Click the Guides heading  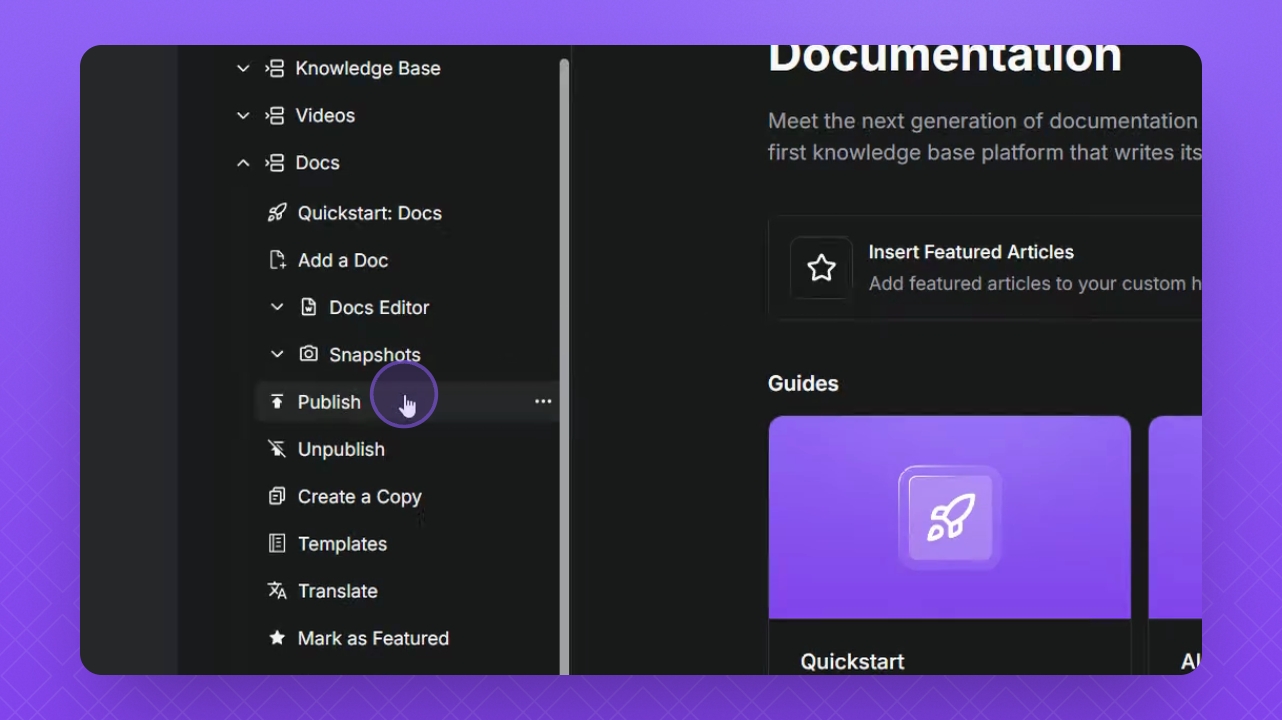pos(803,383)
